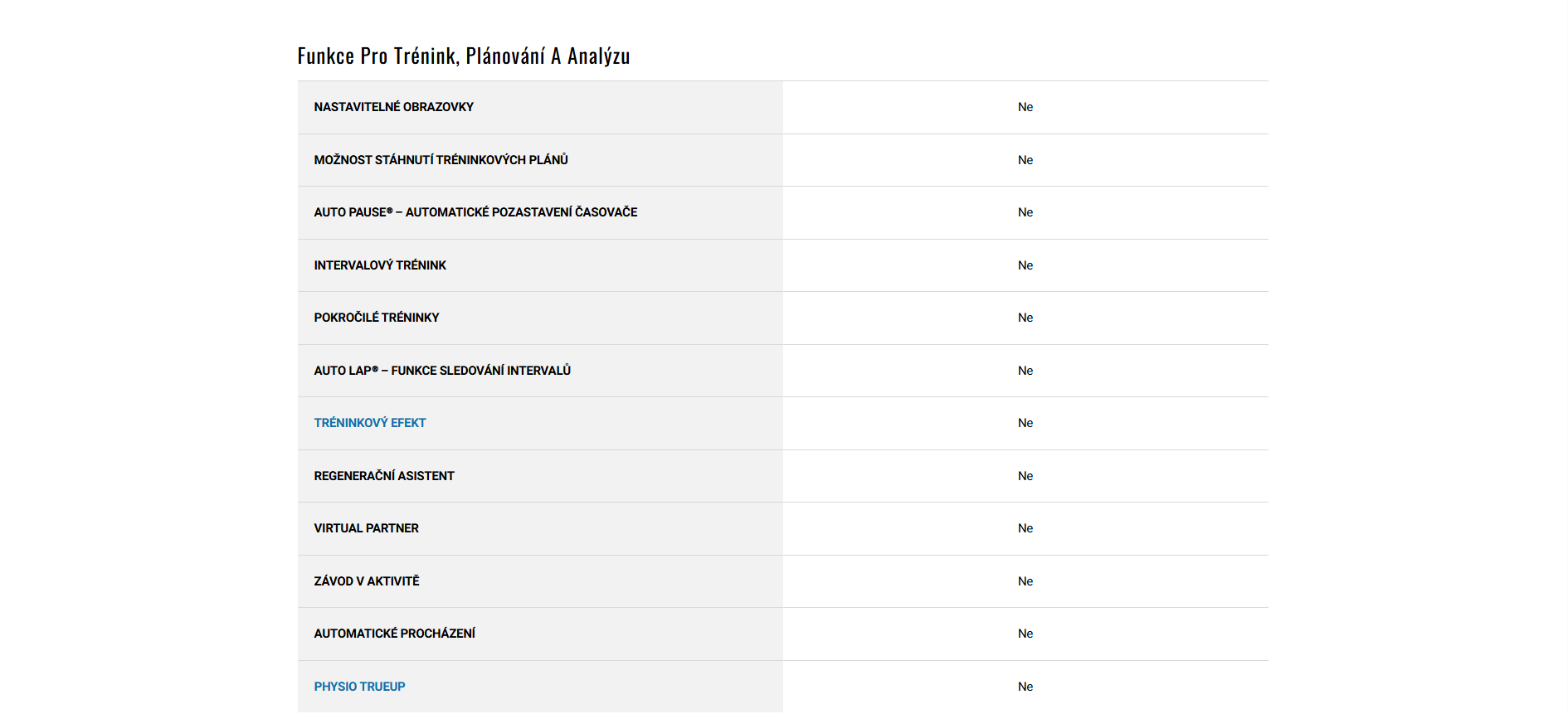The height and width of the screenshot is (714, 1568).
Task: Select the Ne value for Intervalový trénink
Action: click(1025, 265)
